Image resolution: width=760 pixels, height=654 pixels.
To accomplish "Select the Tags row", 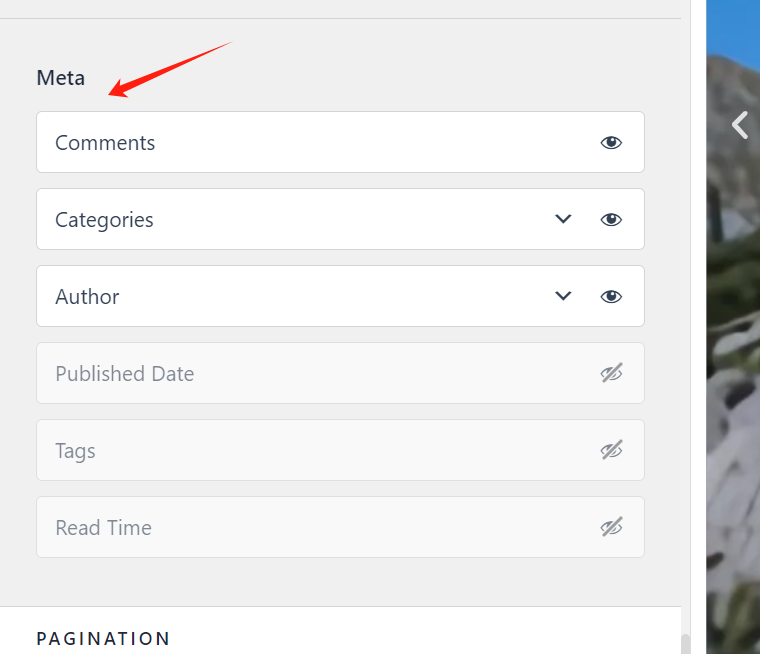I will (x=75, y=451).
